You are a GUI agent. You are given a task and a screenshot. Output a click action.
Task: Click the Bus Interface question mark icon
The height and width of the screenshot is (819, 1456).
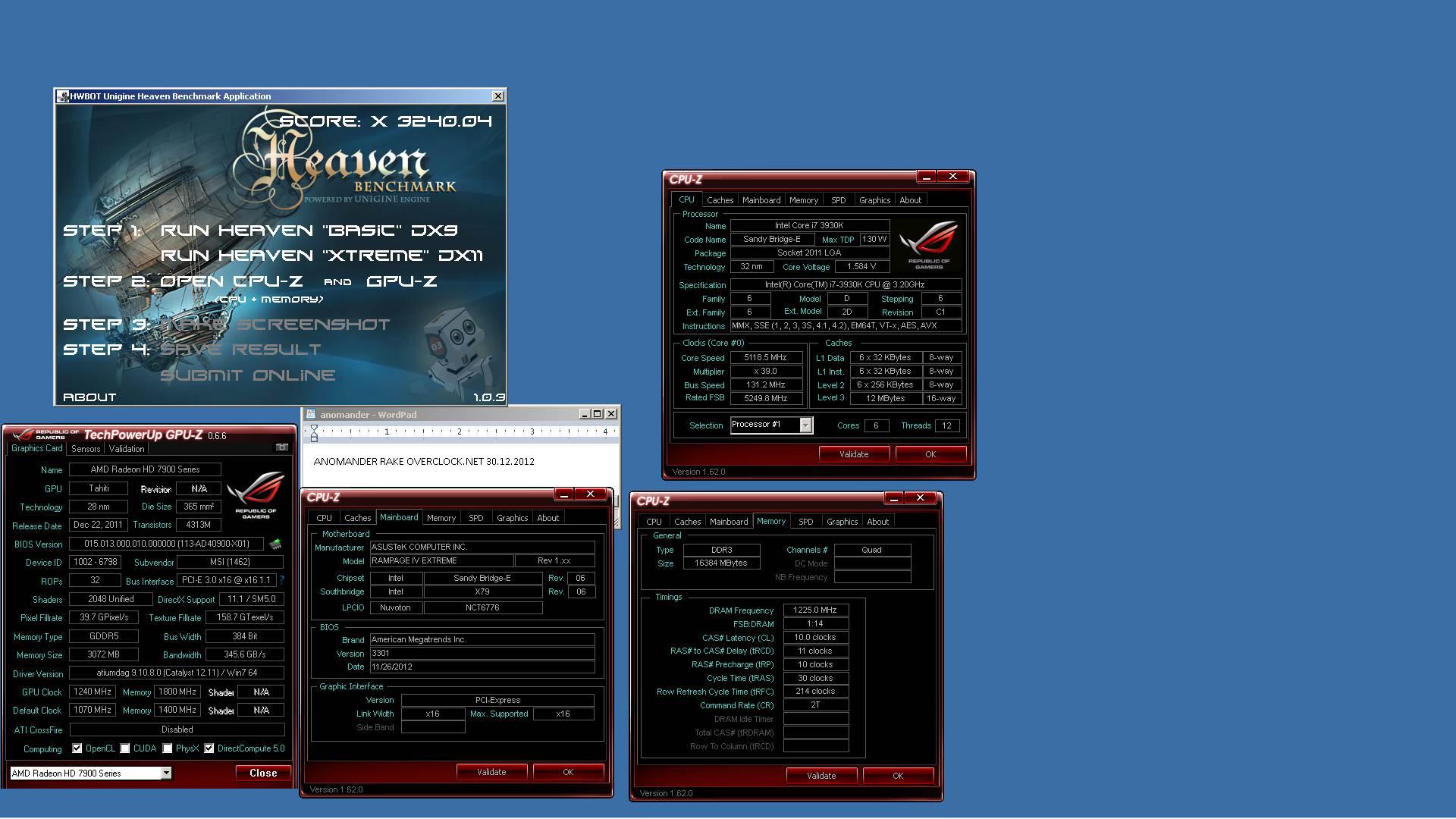(281, 580)
